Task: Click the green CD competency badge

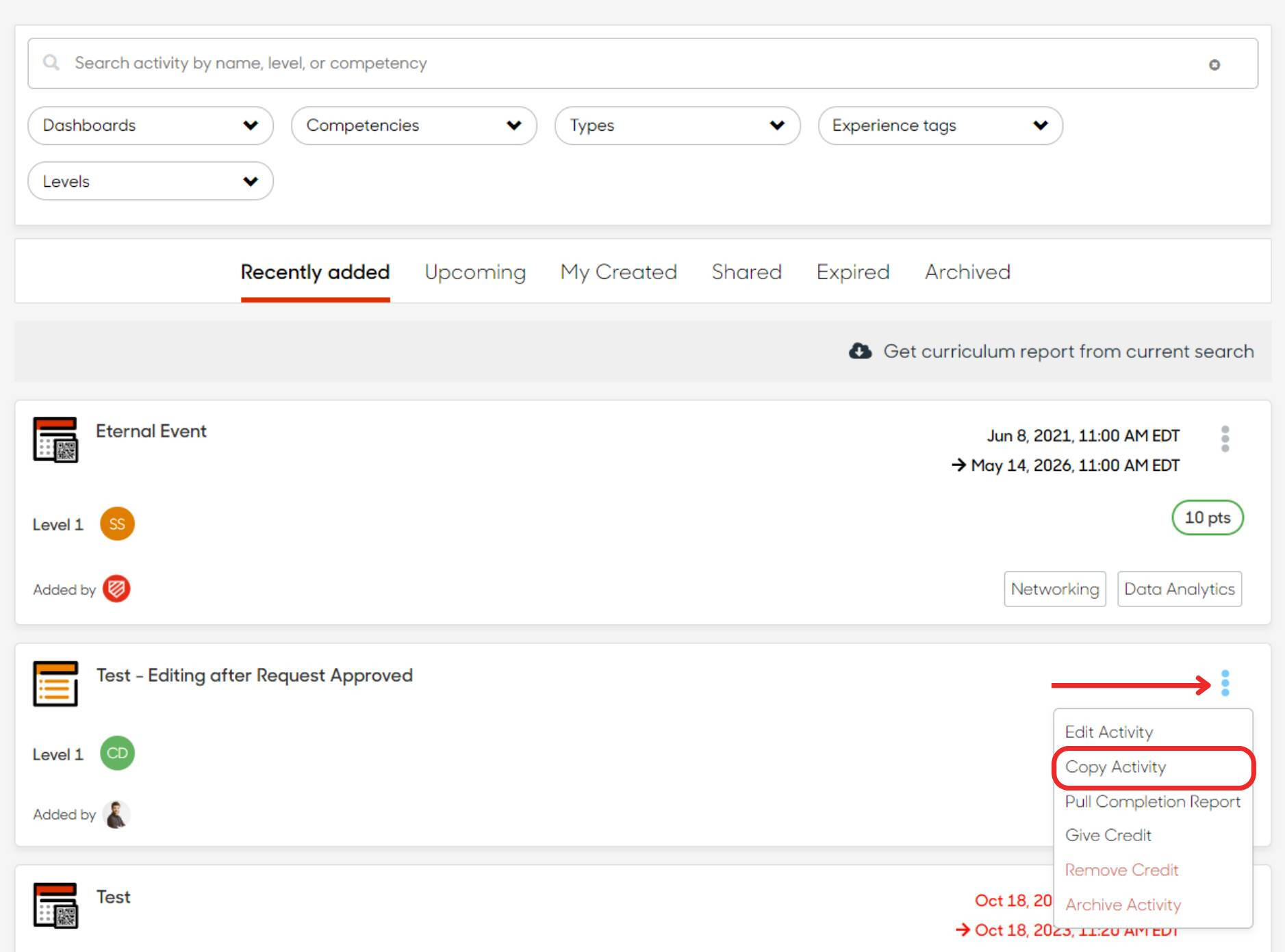Action: pos(117,754)
